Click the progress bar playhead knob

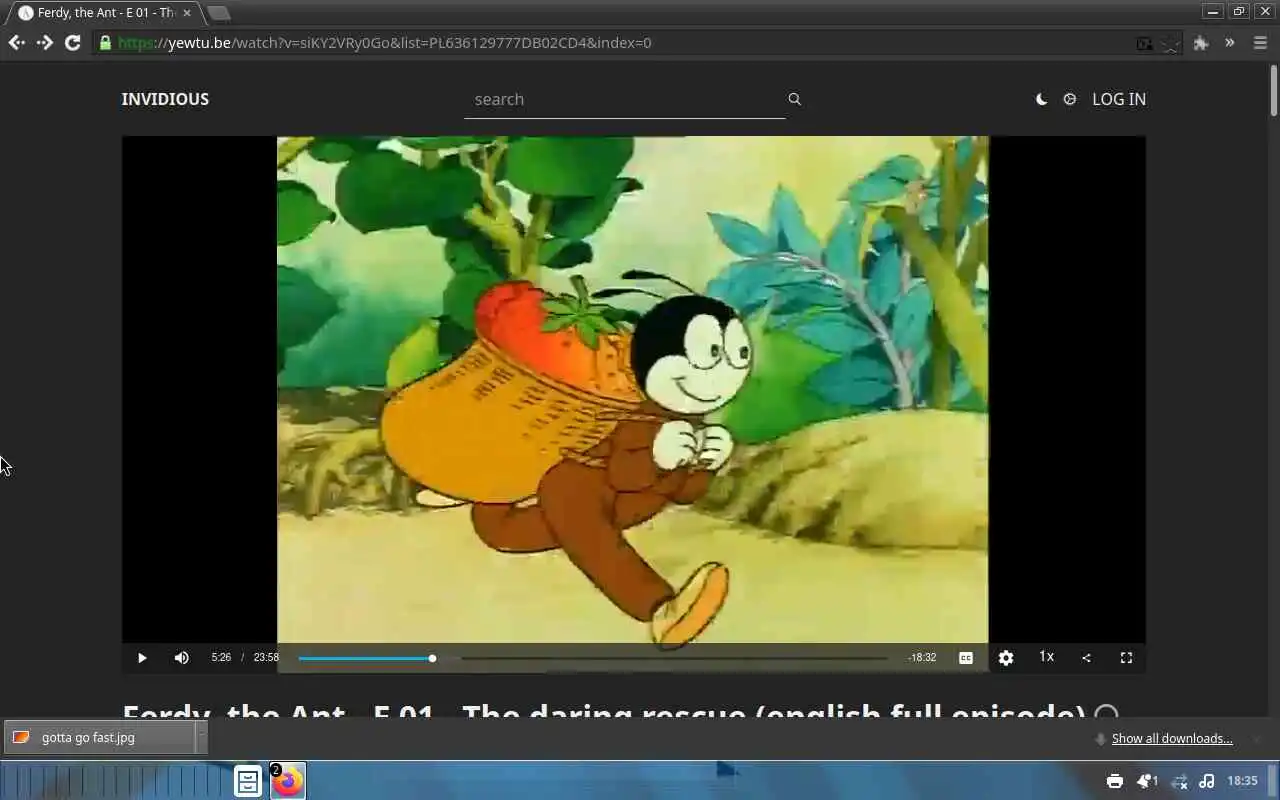point(432,658)
